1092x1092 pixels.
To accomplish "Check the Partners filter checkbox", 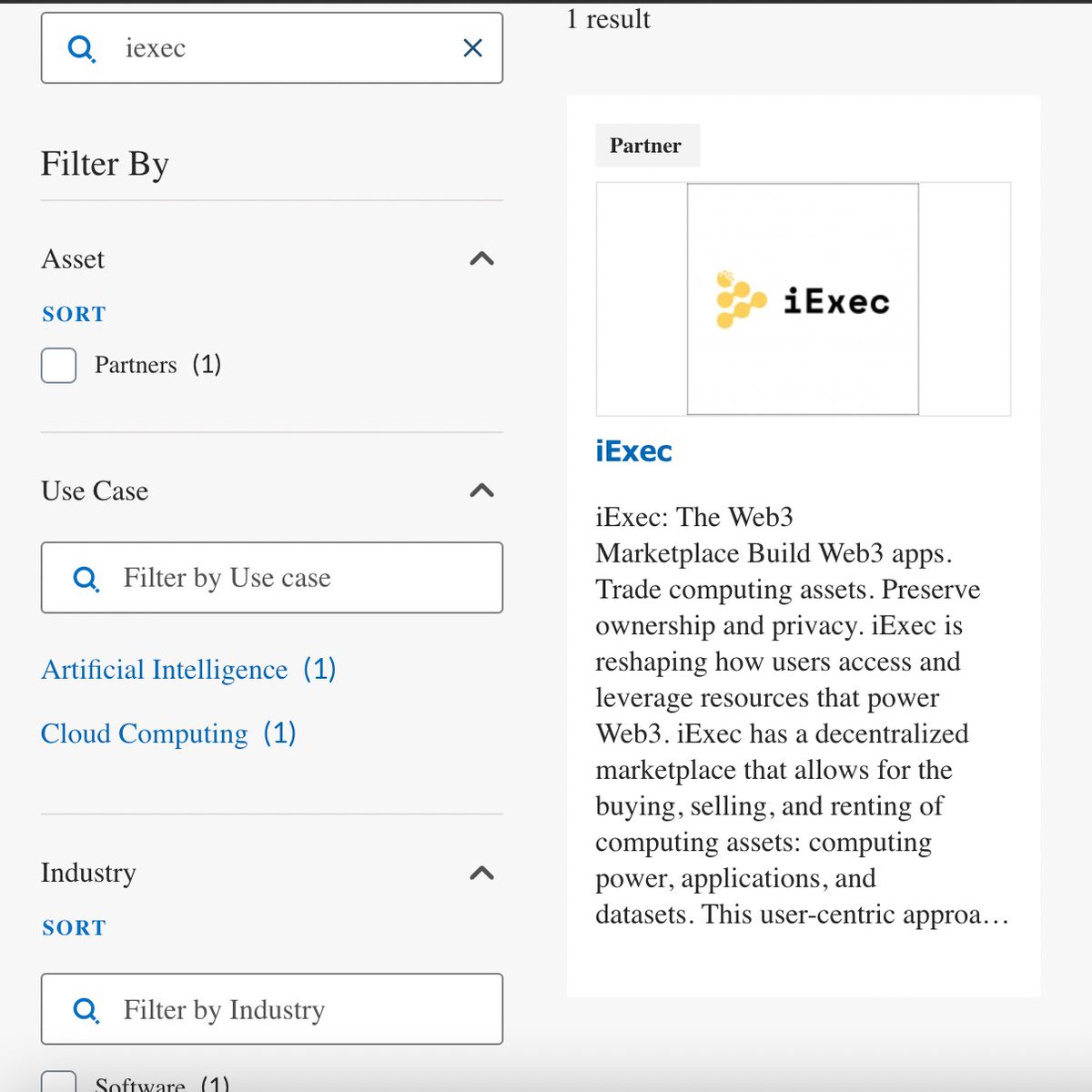I will (59, 366).
